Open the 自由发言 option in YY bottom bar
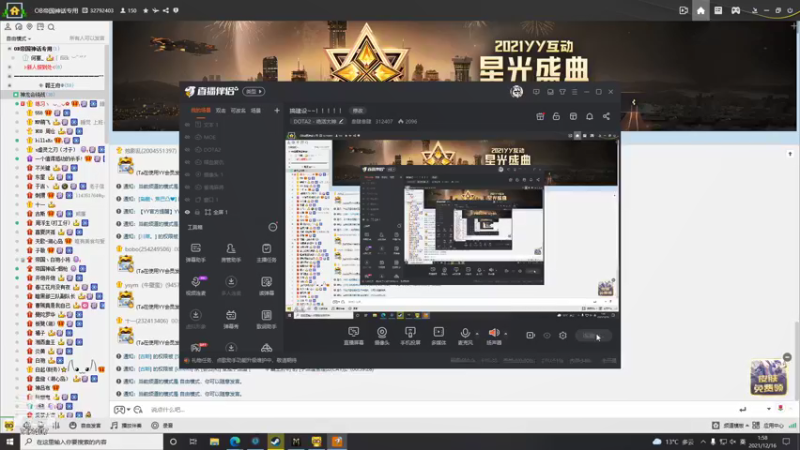This screenshot has height=450, width=800. 85,426
